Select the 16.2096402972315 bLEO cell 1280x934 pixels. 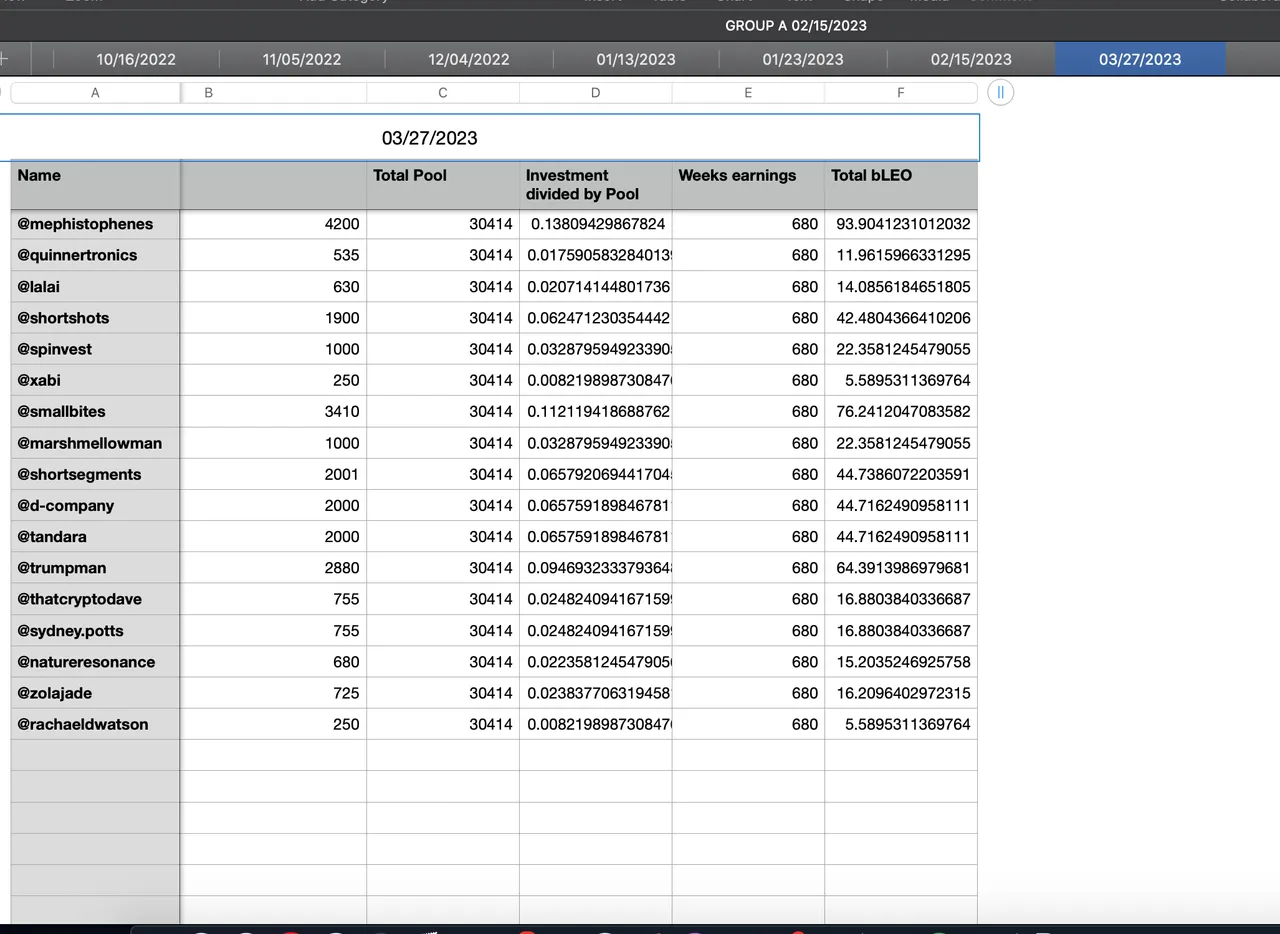(901, 693)
